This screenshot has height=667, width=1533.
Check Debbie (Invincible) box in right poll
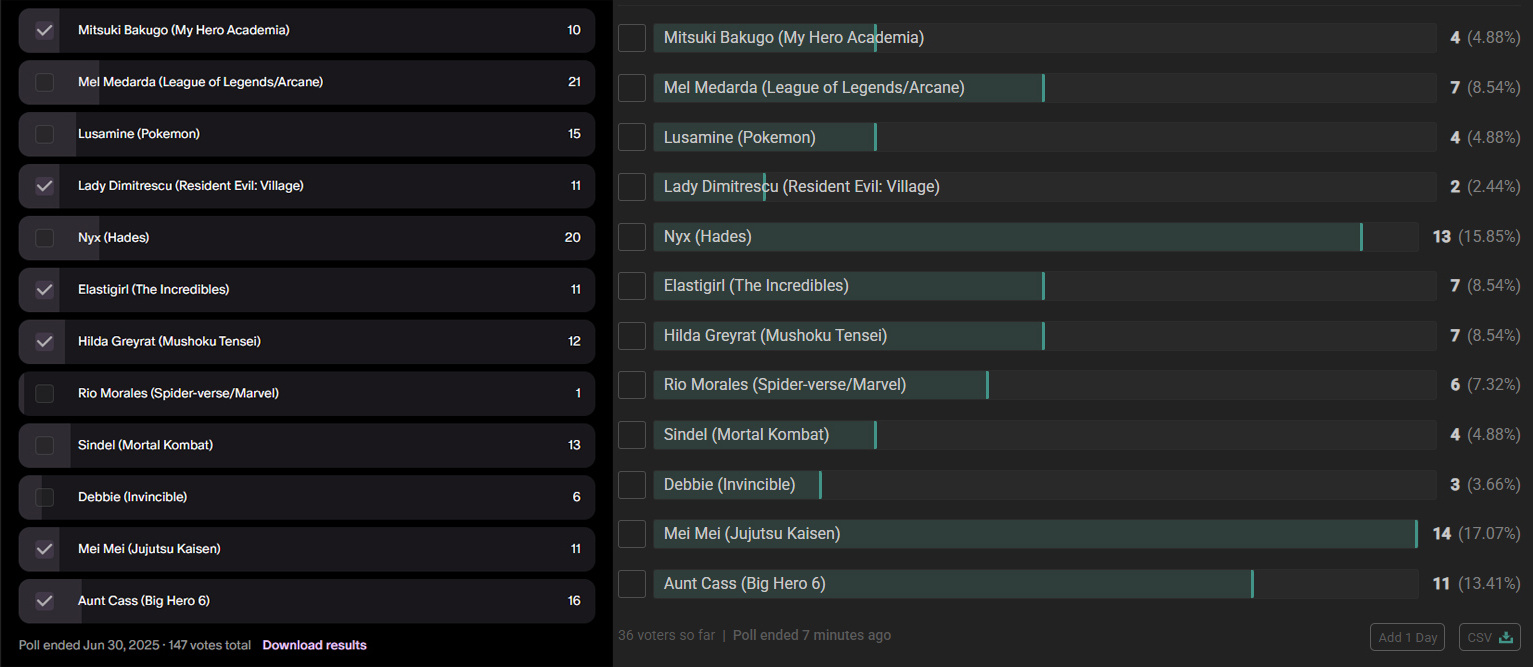[632, 485]
